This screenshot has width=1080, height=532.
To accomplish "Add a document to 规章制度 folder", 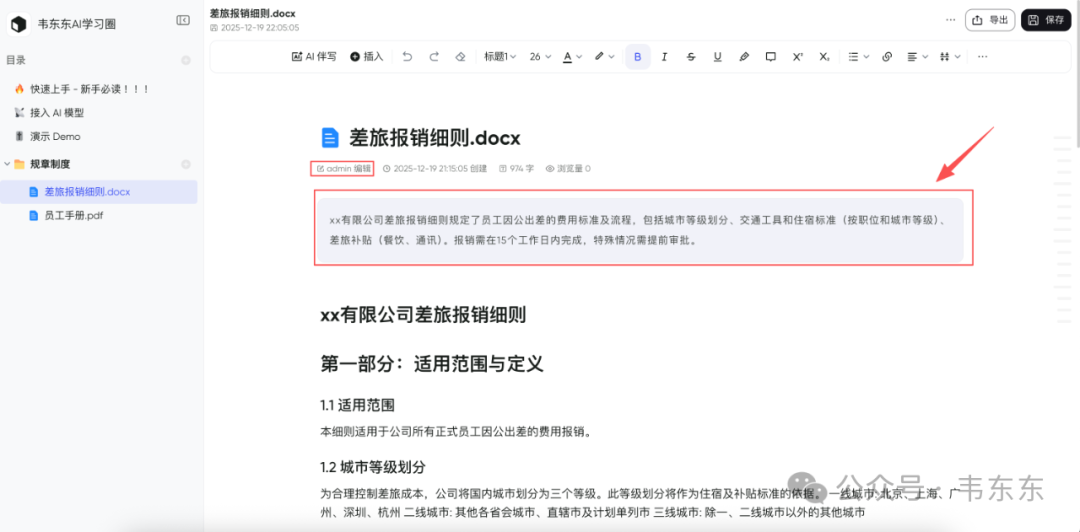I will click(185, 164).
